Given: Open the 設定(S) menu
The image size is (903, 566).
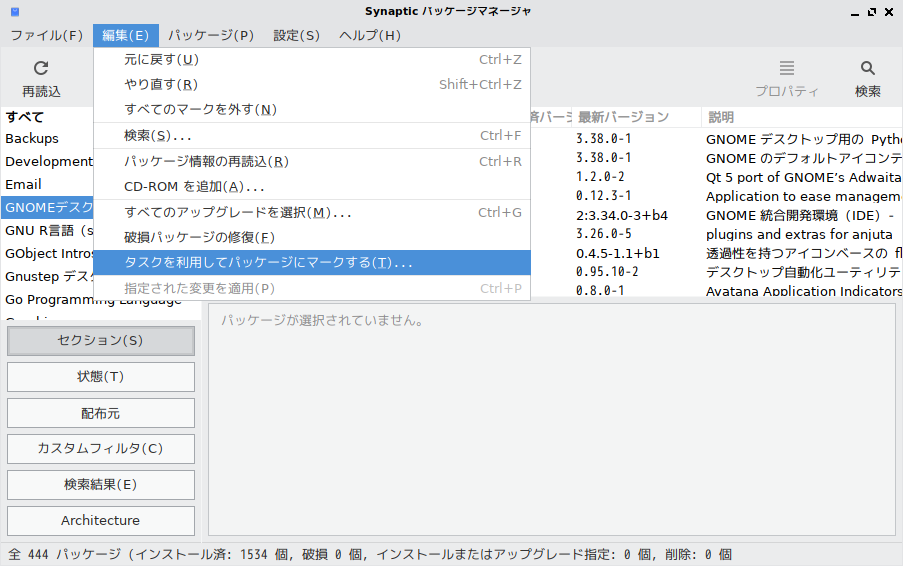Looking at the screenshot, I should coord(296,36).
